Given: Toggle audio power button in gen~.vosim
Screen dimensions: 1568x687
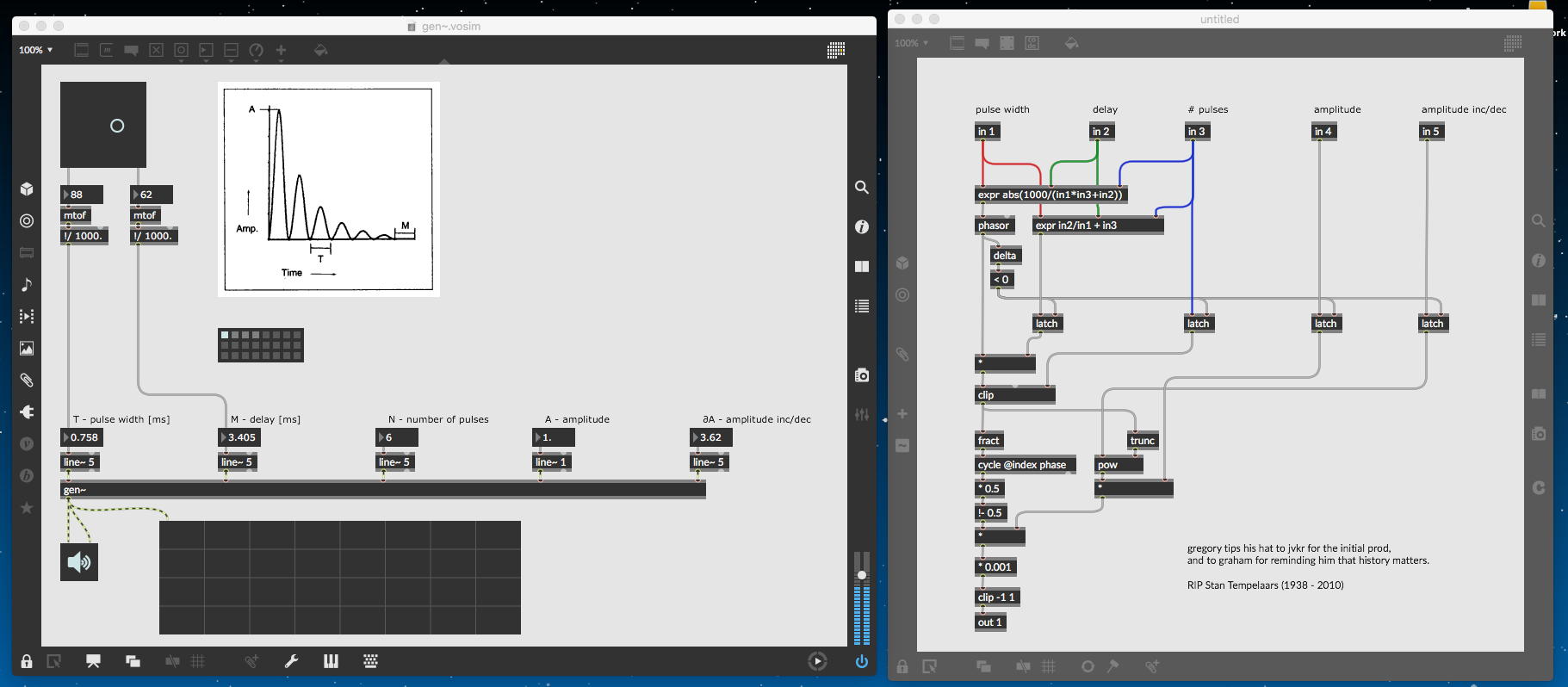Looking at the screenshot, I should pos(861,661).
